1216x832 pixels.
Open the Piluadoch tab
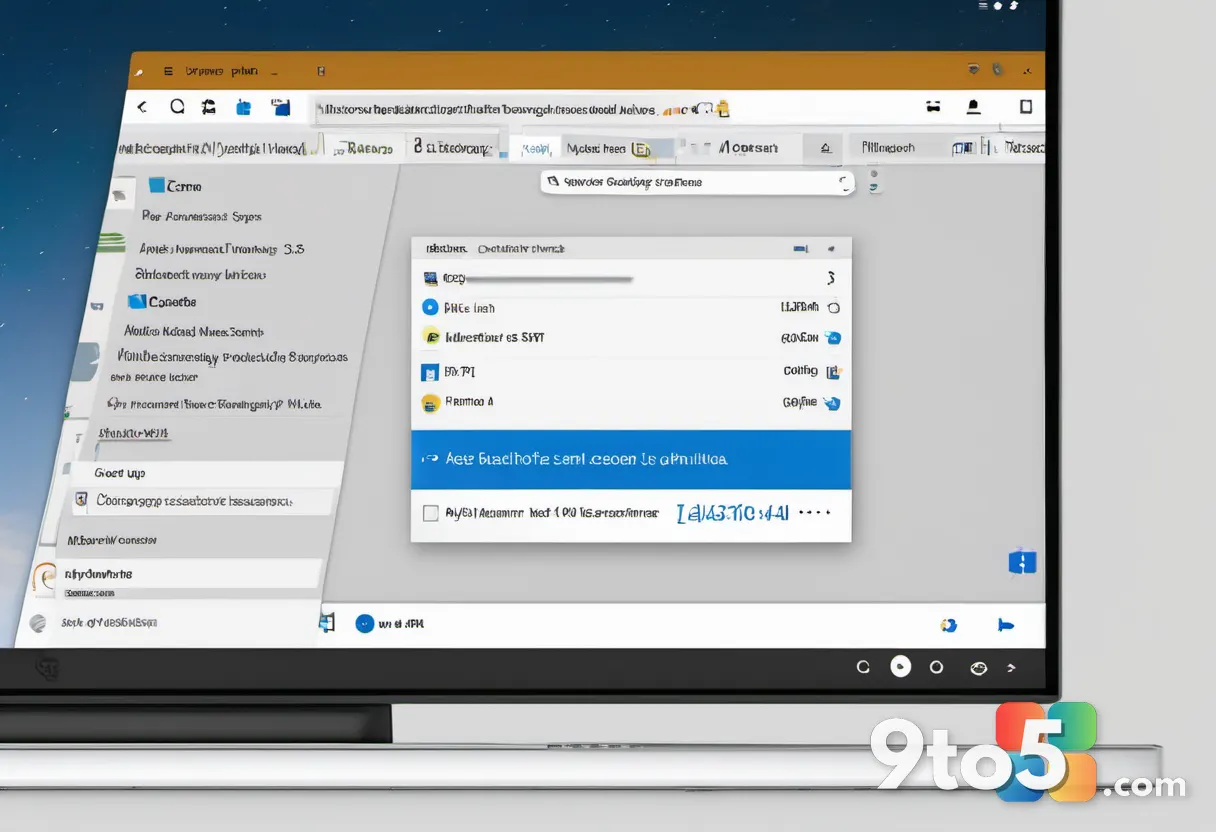tap(888, 148)
